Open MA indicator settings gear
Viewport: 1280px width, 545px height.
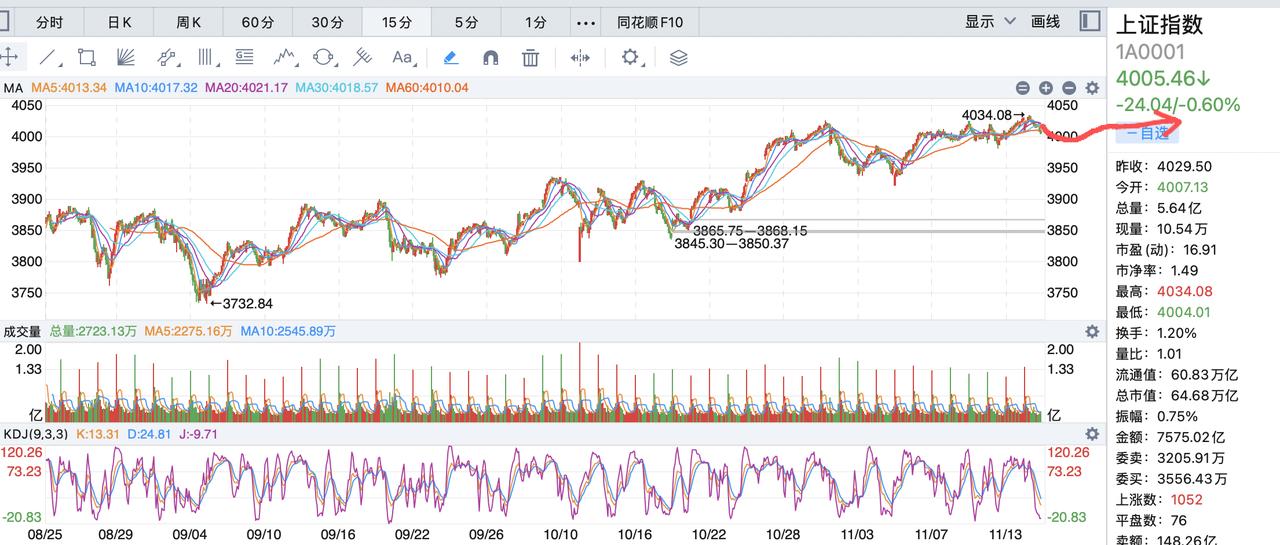click(x=1092, y=88)
